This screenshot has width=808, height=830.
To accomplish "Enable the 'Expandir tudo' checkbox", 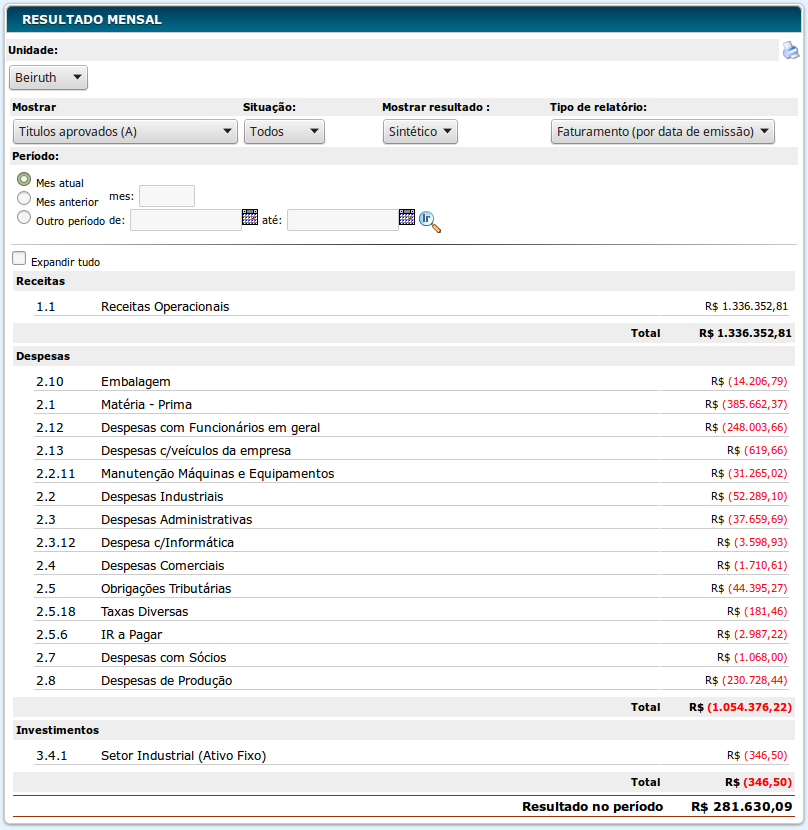I will [20, 258].
